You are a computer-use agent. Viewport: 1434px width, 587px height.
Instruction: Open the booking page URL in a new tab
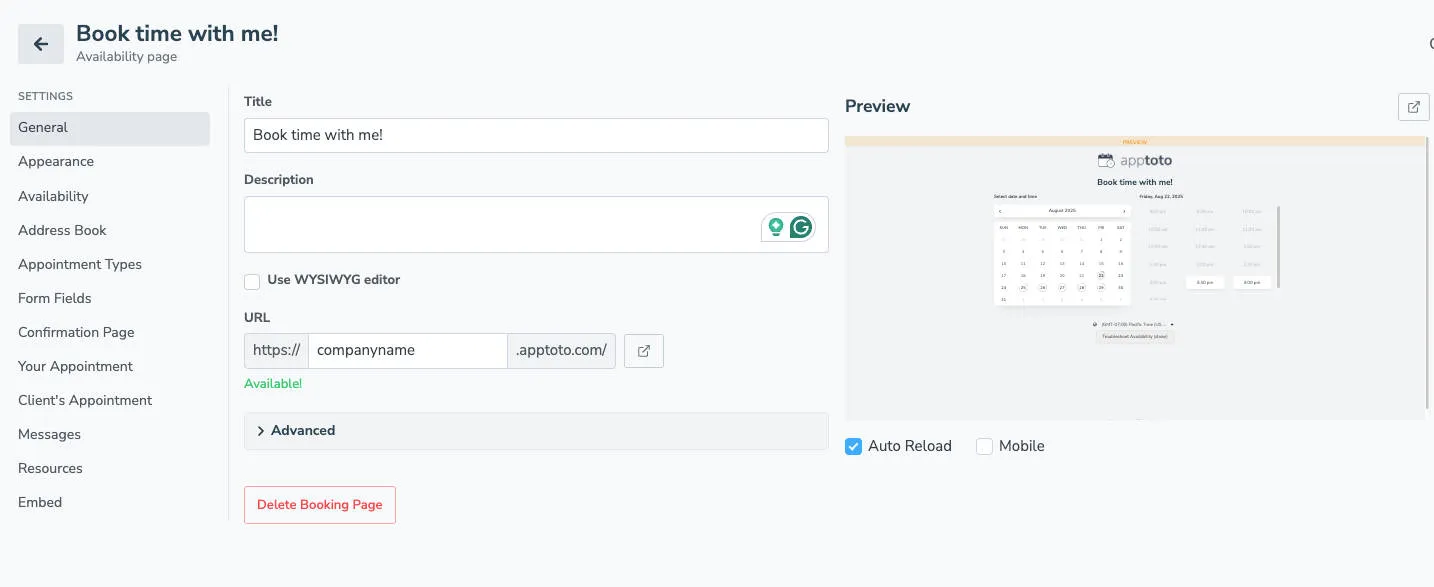[x=643, y=350]
